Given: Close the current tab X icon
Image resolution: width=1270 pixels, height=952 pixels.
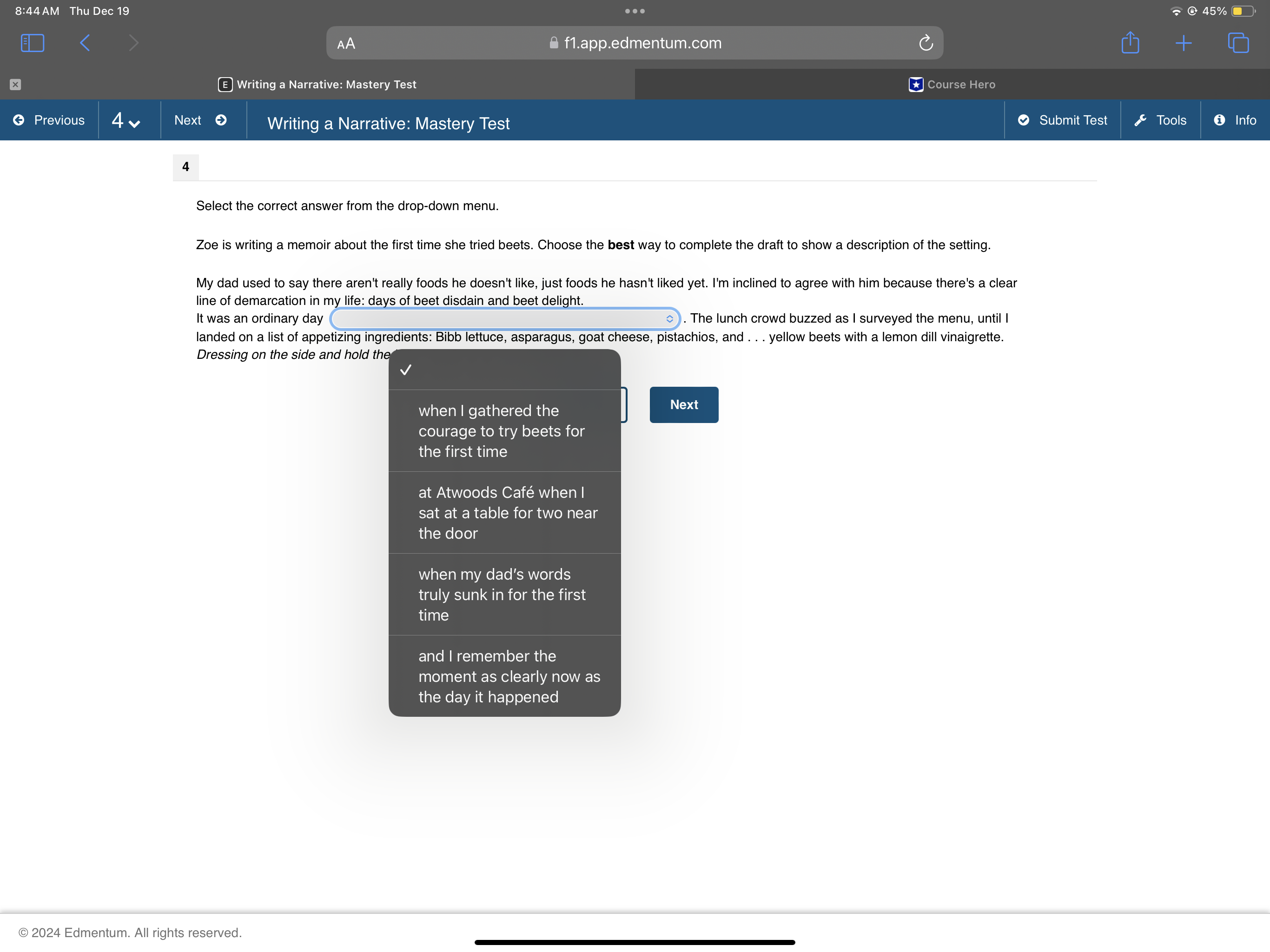Looking at the screenshot, I should pyautogui.click(x=15, y=85).
